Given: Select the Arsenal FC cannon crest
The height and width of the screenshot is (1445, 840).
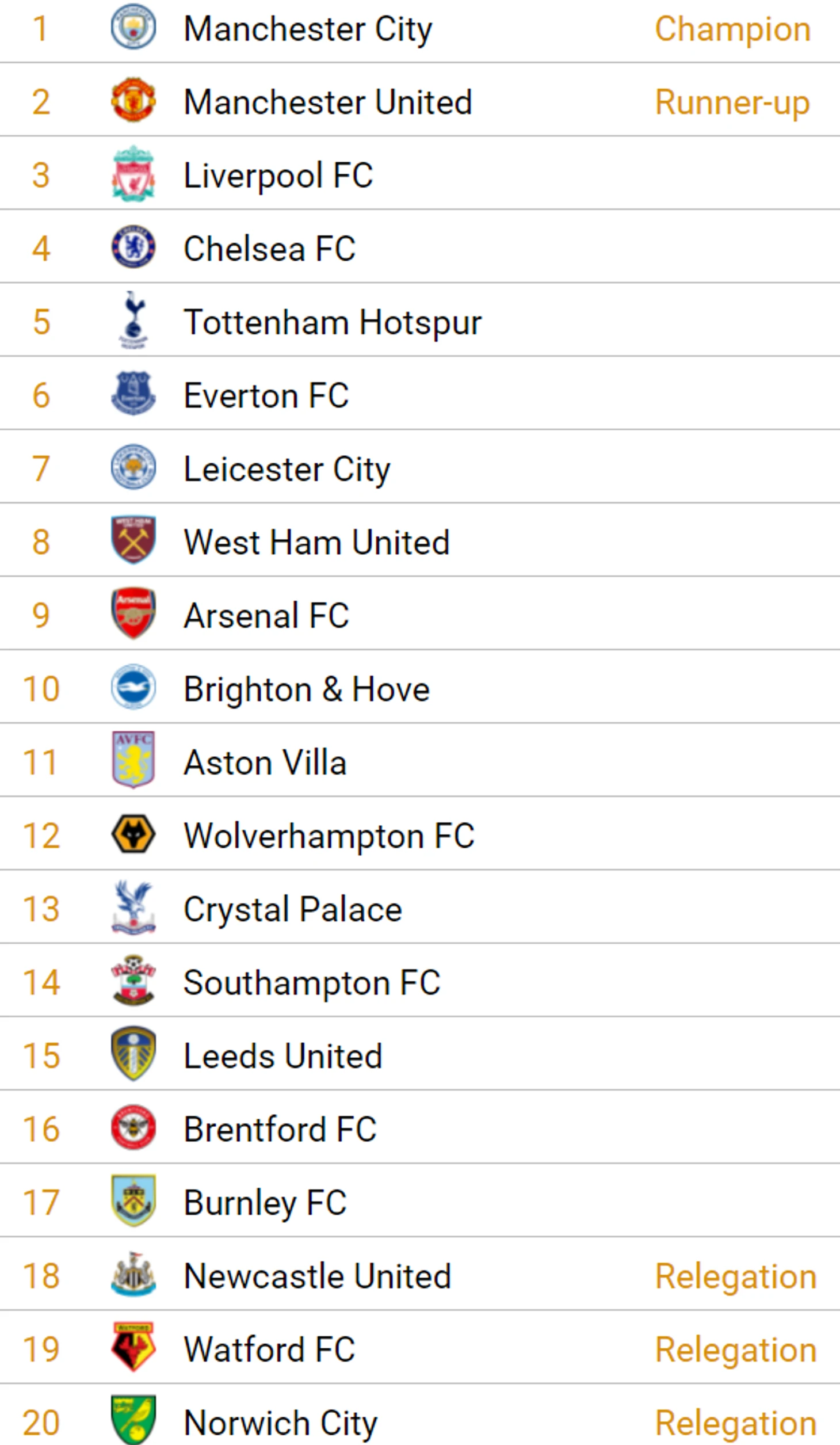Looking at the screenshot, I should 133,613.
